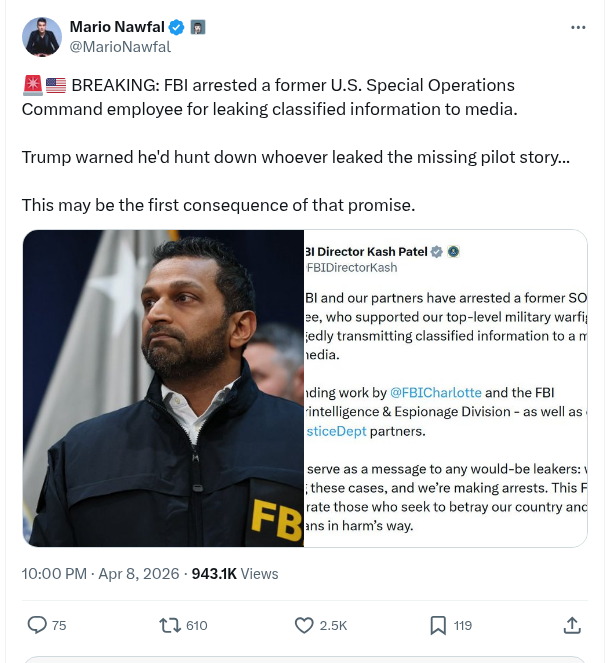The height and width of the screenshot is (663, 608).
Task: Bookmark this post
Action: click(x=438, y=625)
